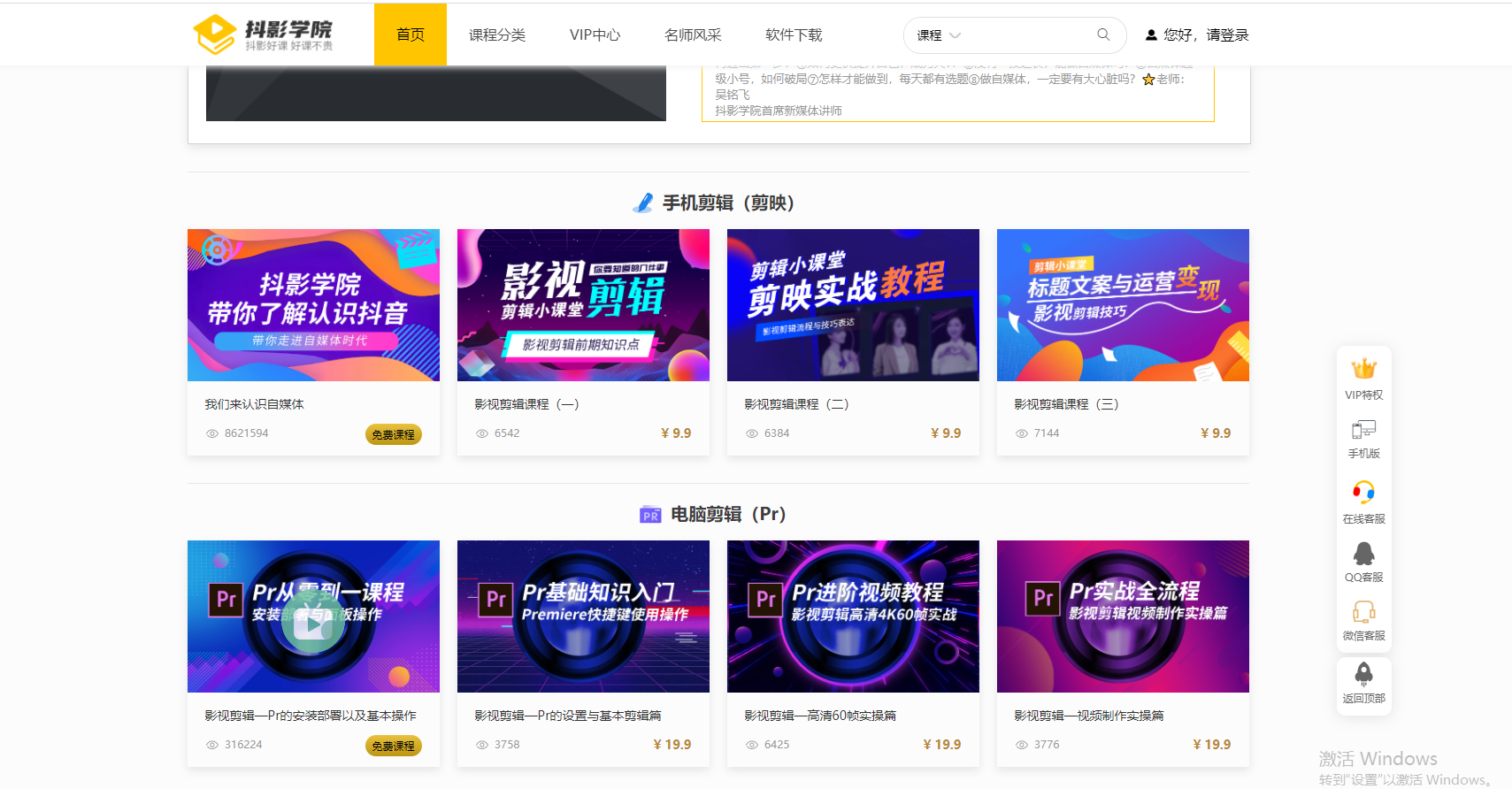Open the 名师风采 menu item

[693, 34]
